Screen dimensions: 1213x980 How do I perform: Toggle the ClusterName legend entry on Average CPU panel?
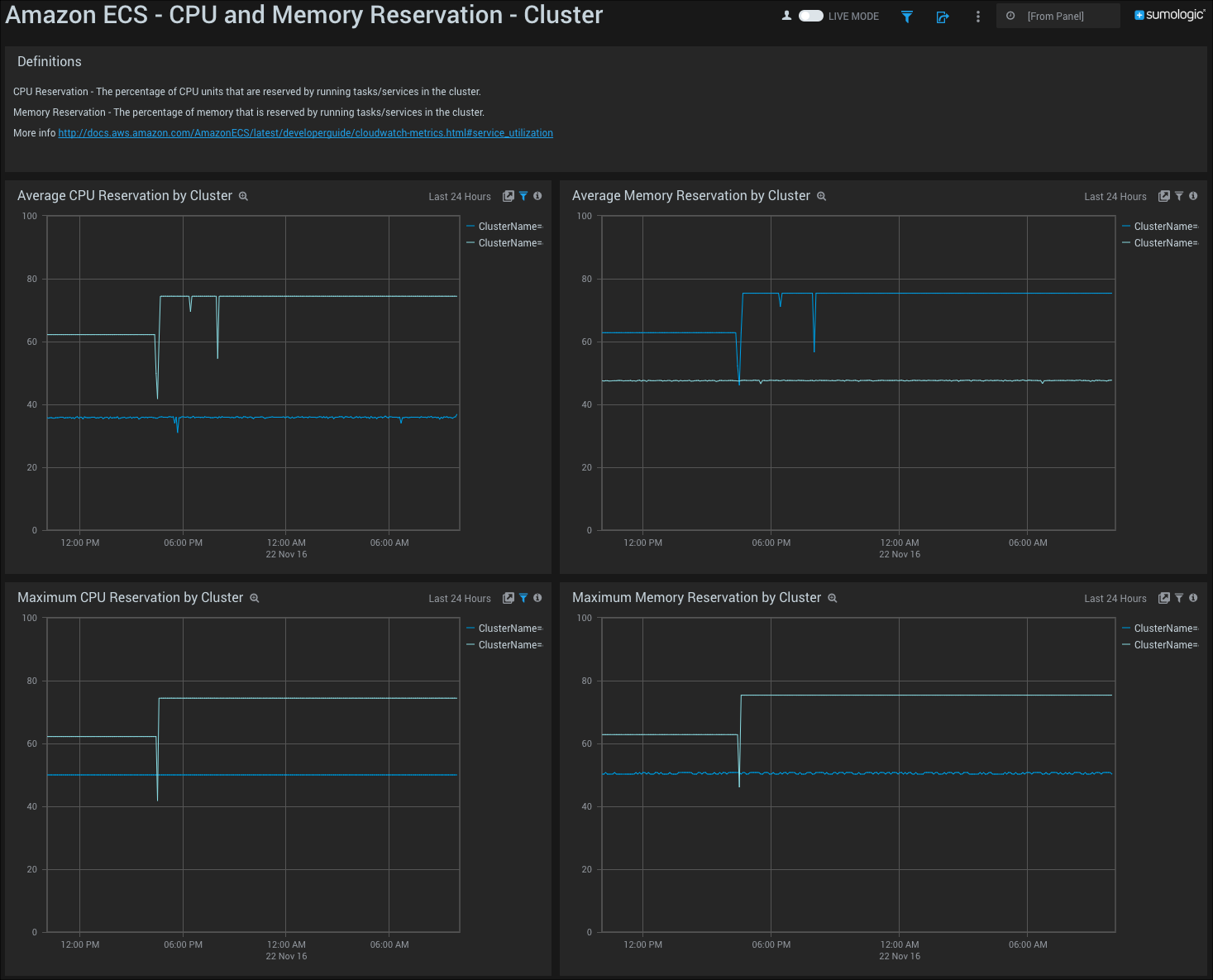click(x=505, y=226)
